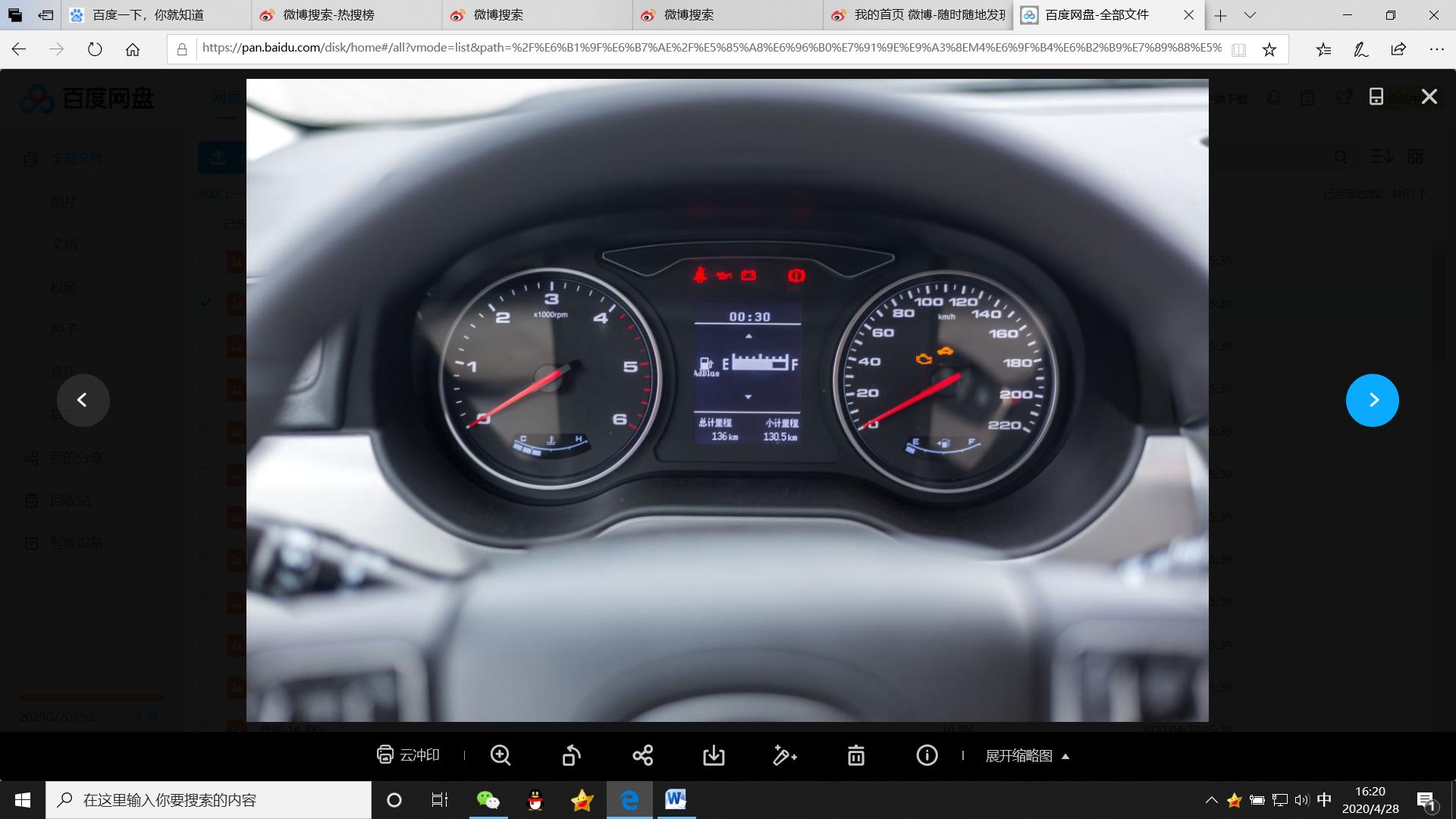The image size is (1456, 819).
Task: Open the magic wand edit tool
Action: [784, 755]
